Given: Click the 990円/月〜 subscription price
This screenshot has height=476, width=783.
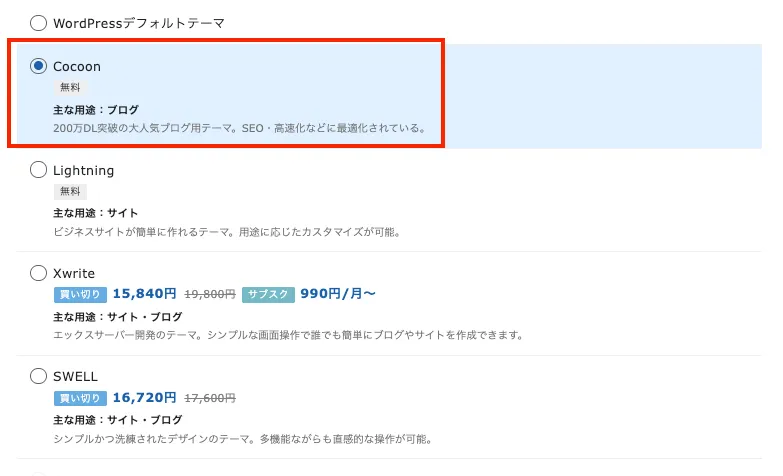Looking at the screenshot, I should (x=338, y=294).
